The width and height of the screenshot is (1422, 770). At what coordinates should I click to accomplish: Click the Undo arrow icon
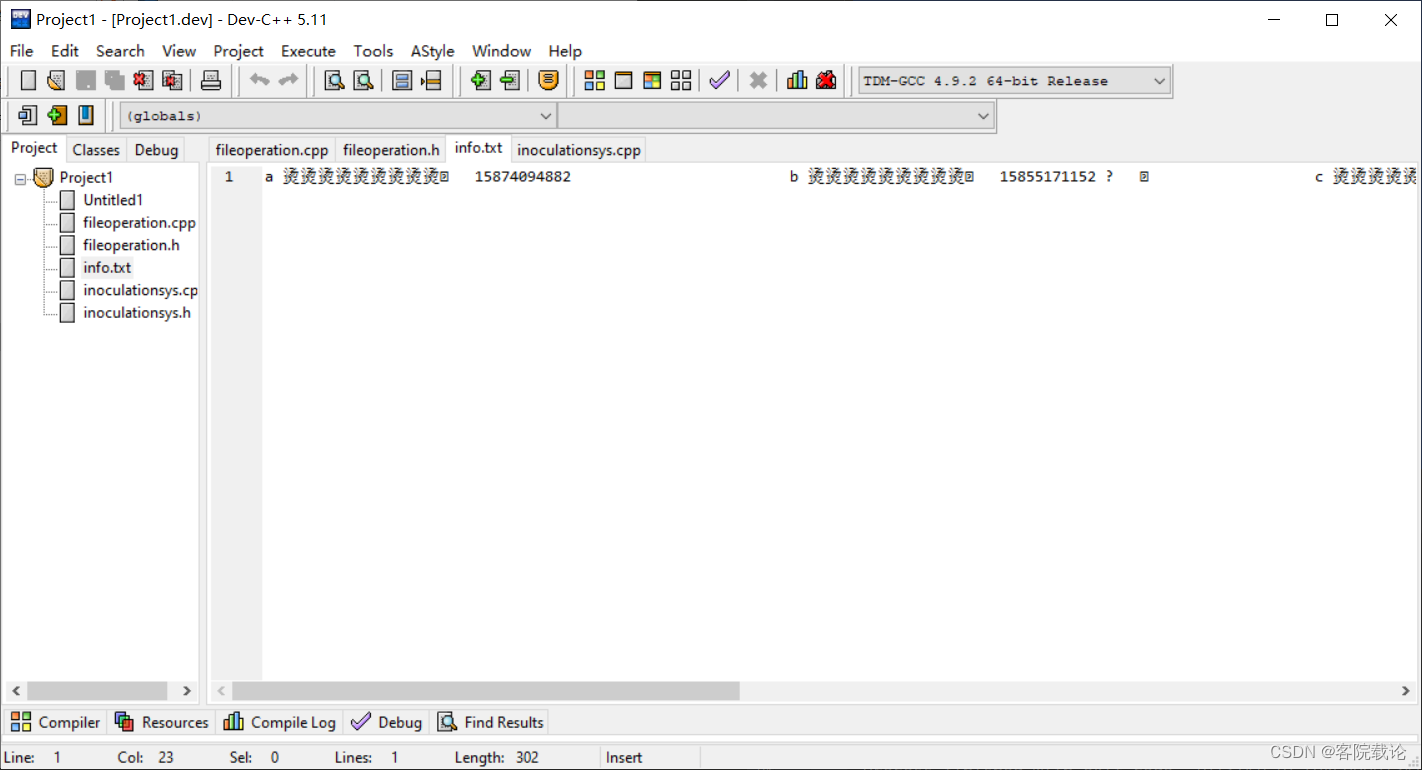pyautogui.click(x=259, y=80)
